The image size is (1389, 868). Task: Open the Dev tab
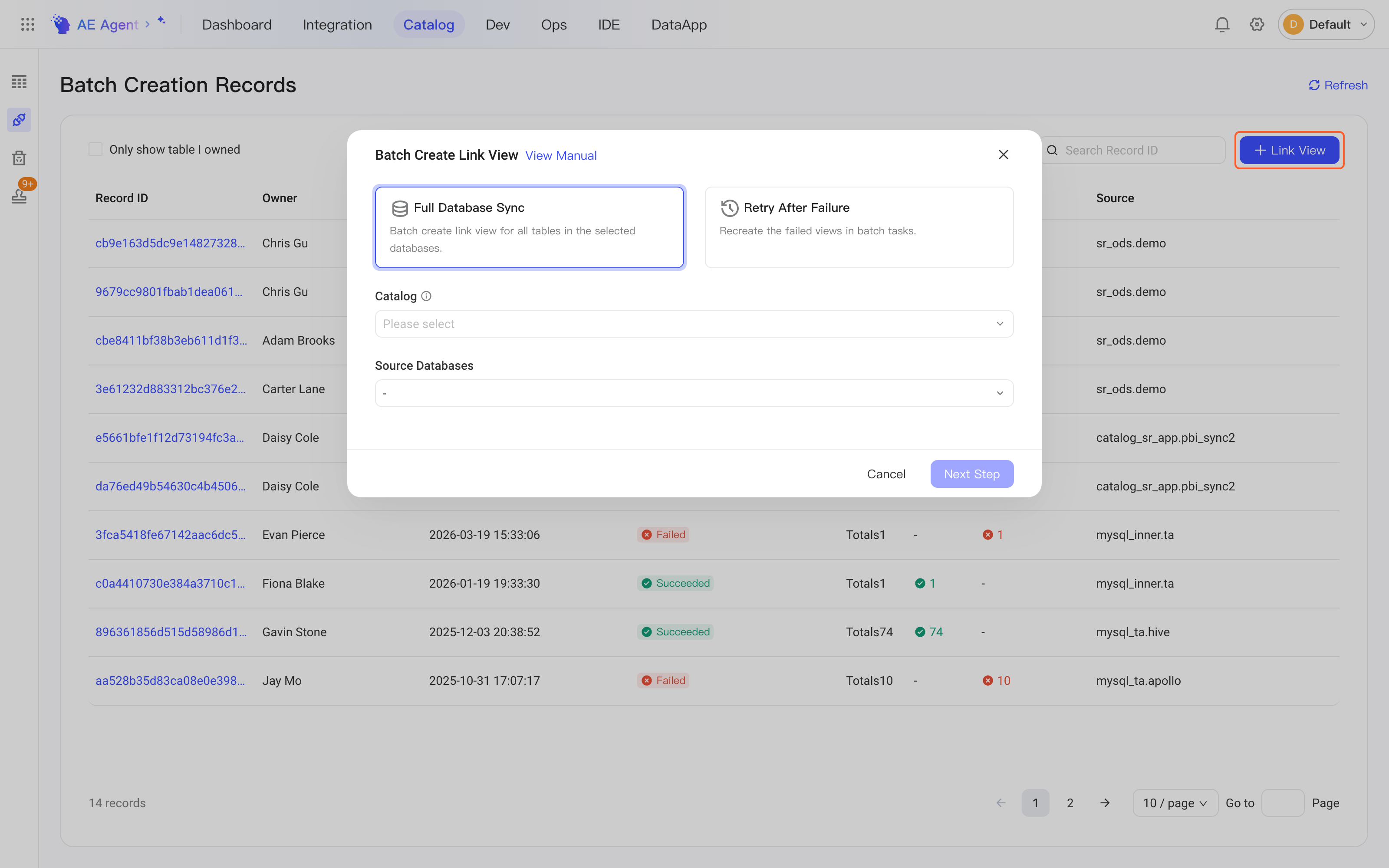(497, 24)
